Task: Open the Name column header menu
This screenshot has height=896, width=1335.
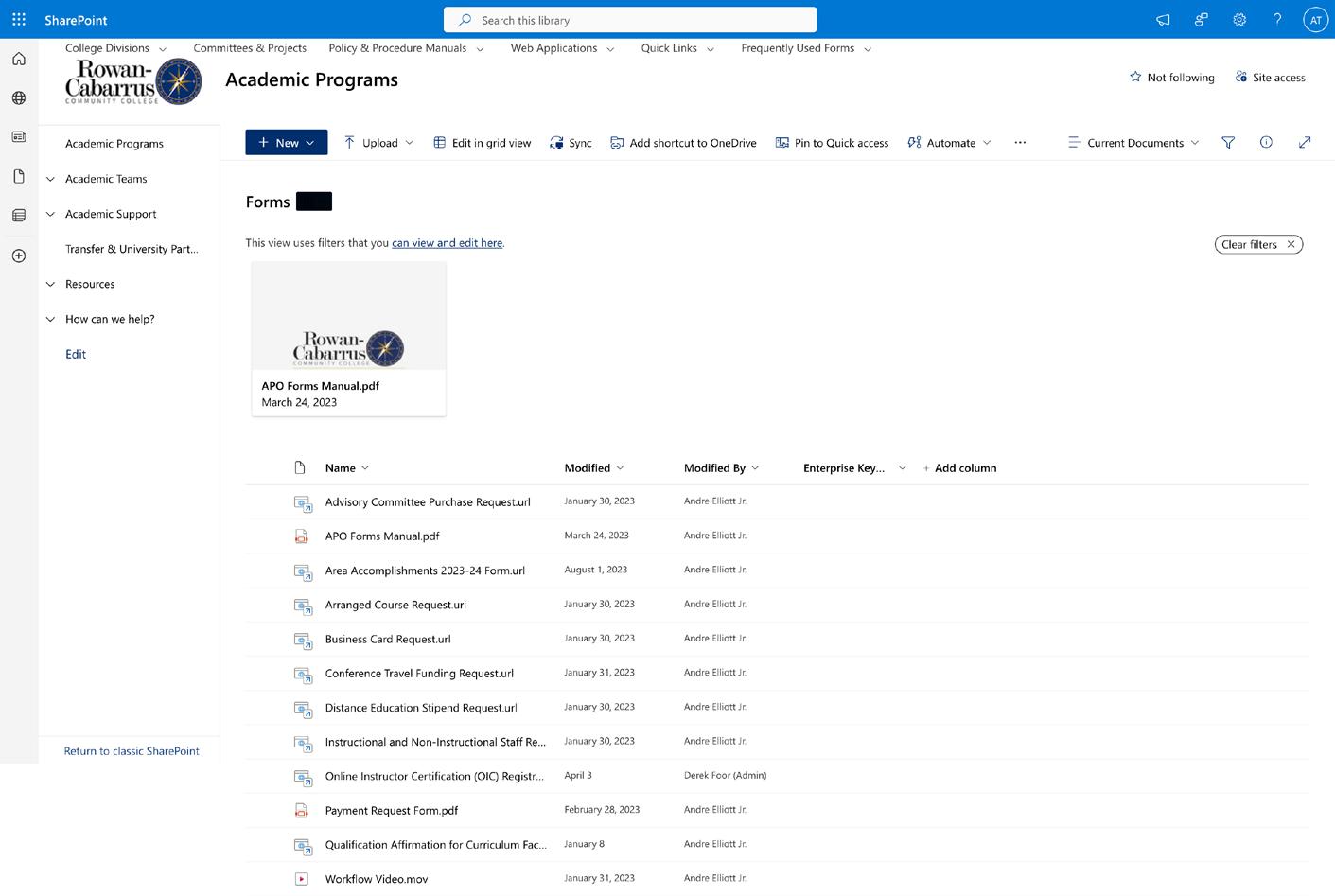Action: click(347, 467)
